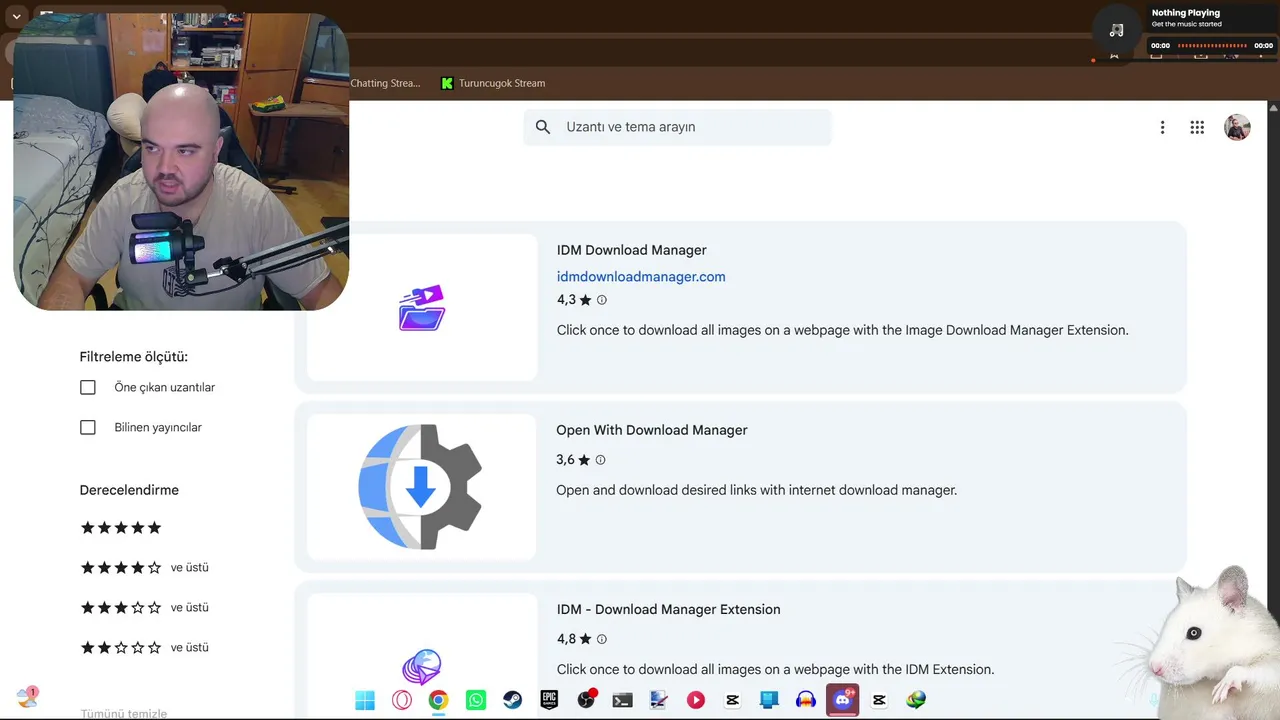Image resolution: width=1280 pixels, height=720 pixels.
Task: Select the four stars 've üstü' rating filter
Action: click(145, 567)
